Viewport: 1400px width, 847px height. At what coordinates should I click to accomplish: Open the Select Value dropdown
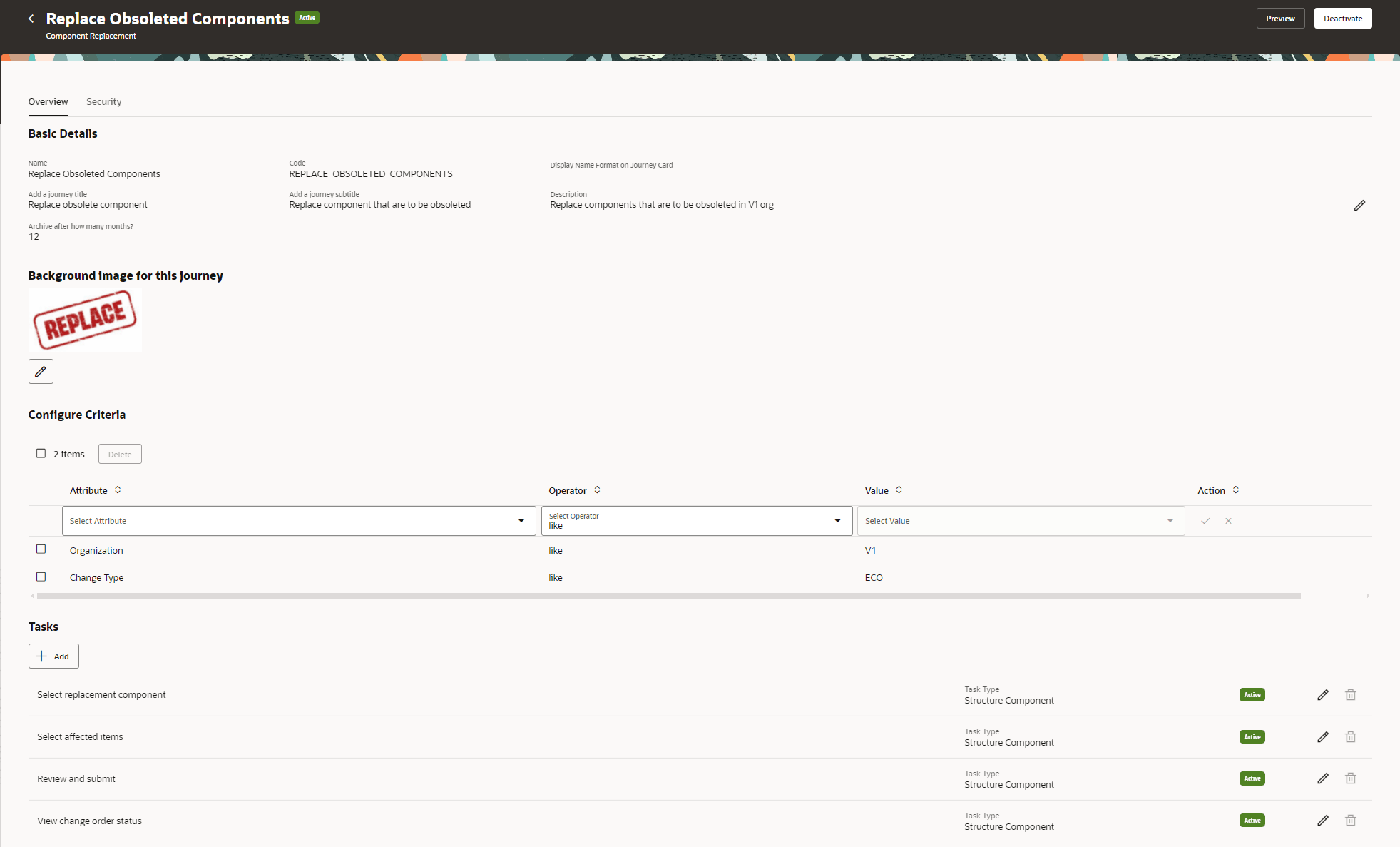coord(1020,521)
